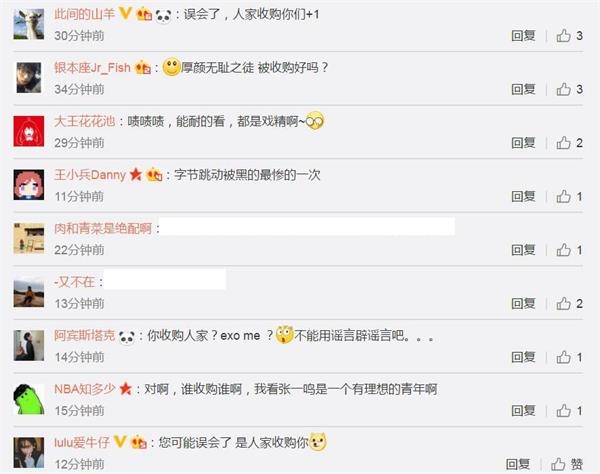Image resolution: width=600 pixels, height=474 pixels.
Task: Like 阿宾斯塔克's comment with thumbs-up
Action: [563, 357]
